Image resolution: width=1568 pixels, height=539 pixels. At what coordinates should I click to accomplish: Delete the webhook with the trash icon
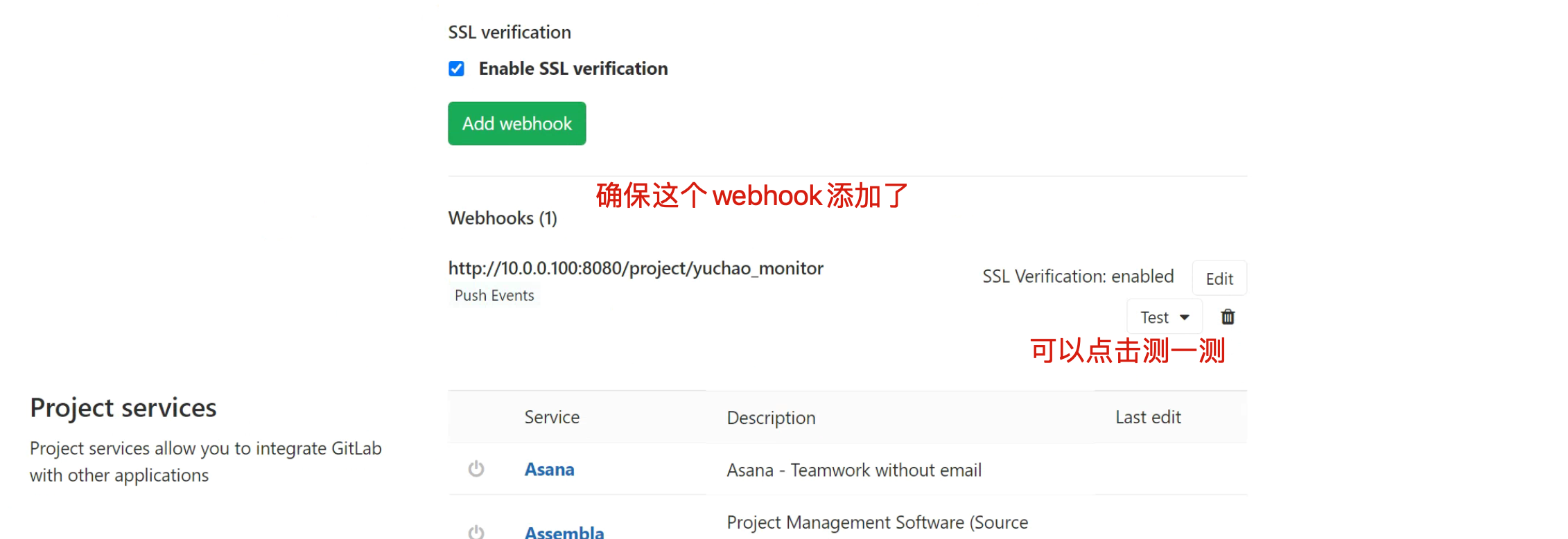[x=1228, y=317]
